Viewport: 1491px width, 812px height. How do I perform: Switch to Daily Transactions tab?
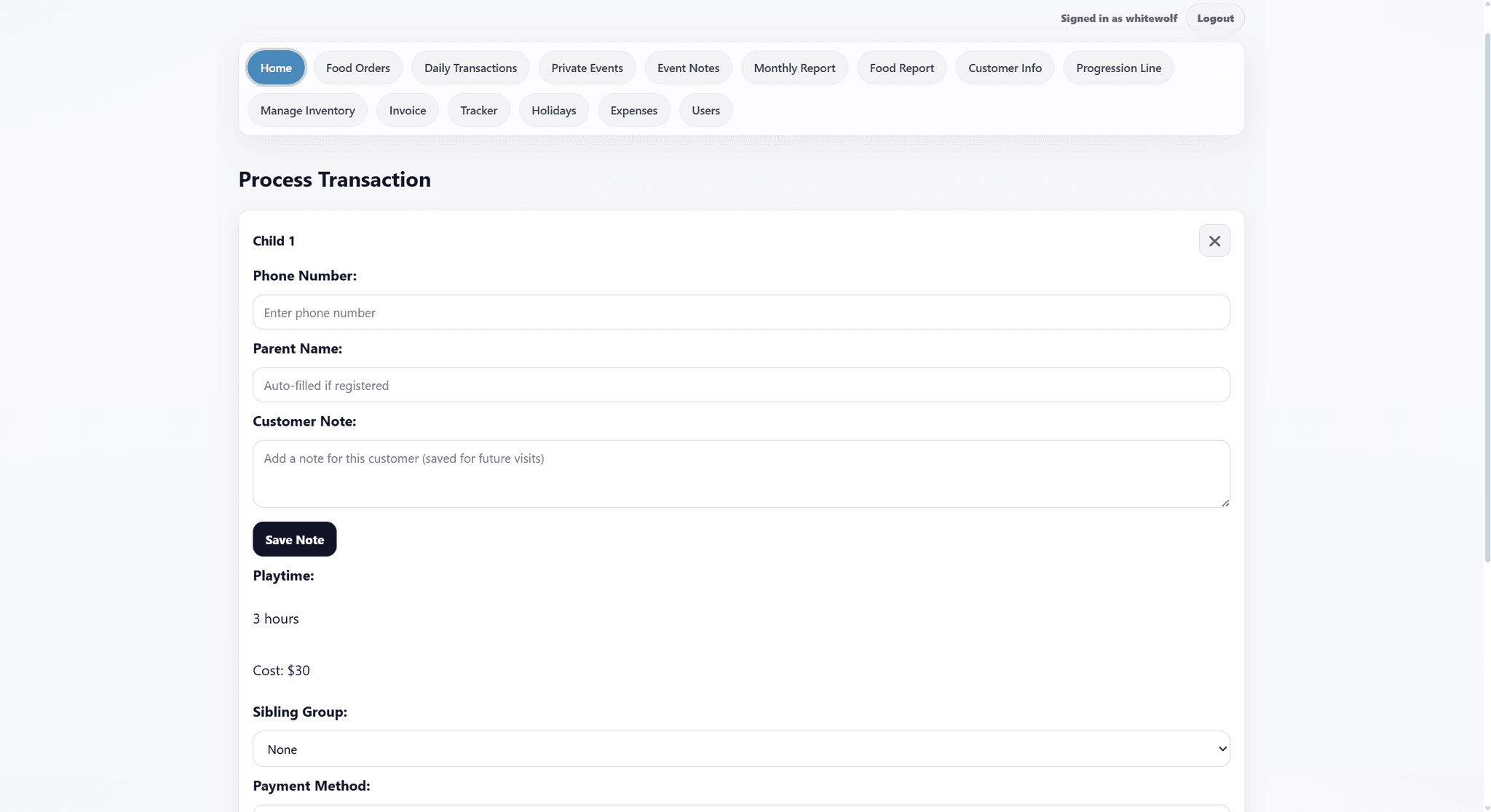[x=470, y=68]
